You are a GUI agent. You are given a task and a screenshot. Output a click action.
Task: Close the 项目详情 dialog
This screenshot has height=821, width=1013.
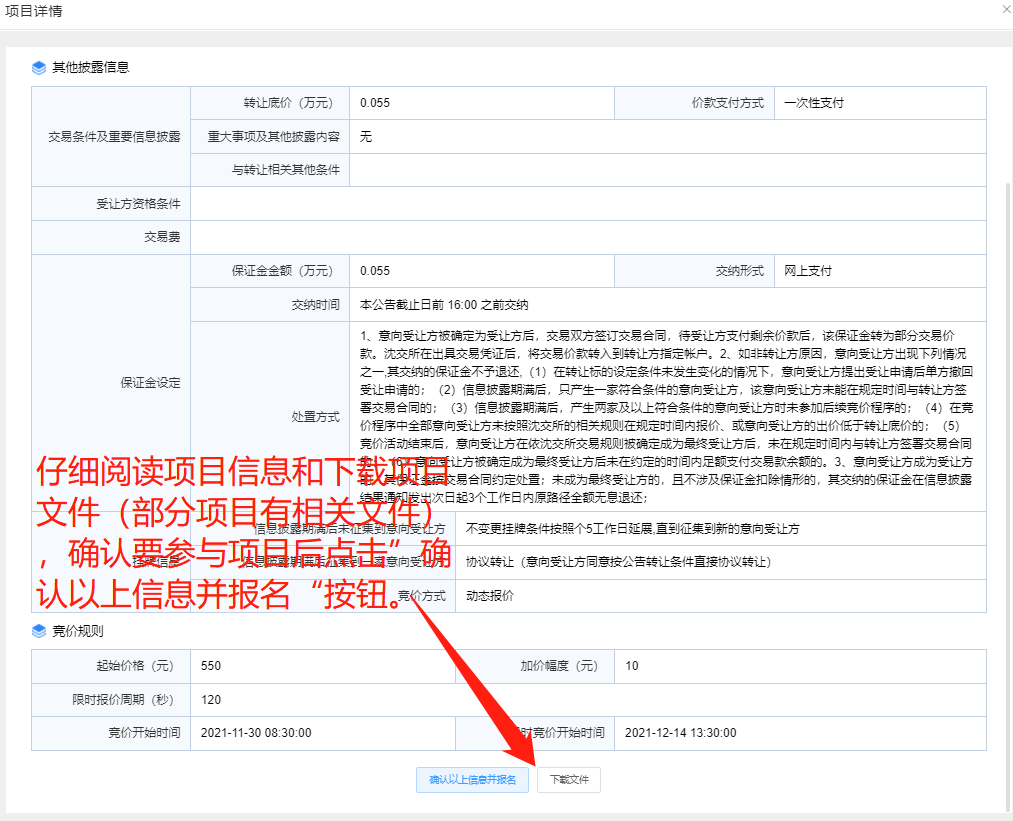pos(1005,8)
